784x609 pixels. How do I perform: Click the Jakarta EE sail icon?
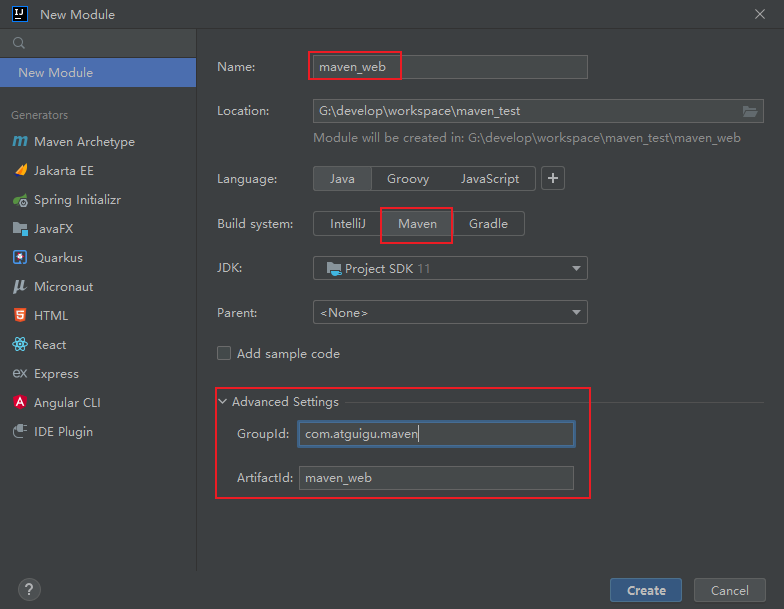20,170
